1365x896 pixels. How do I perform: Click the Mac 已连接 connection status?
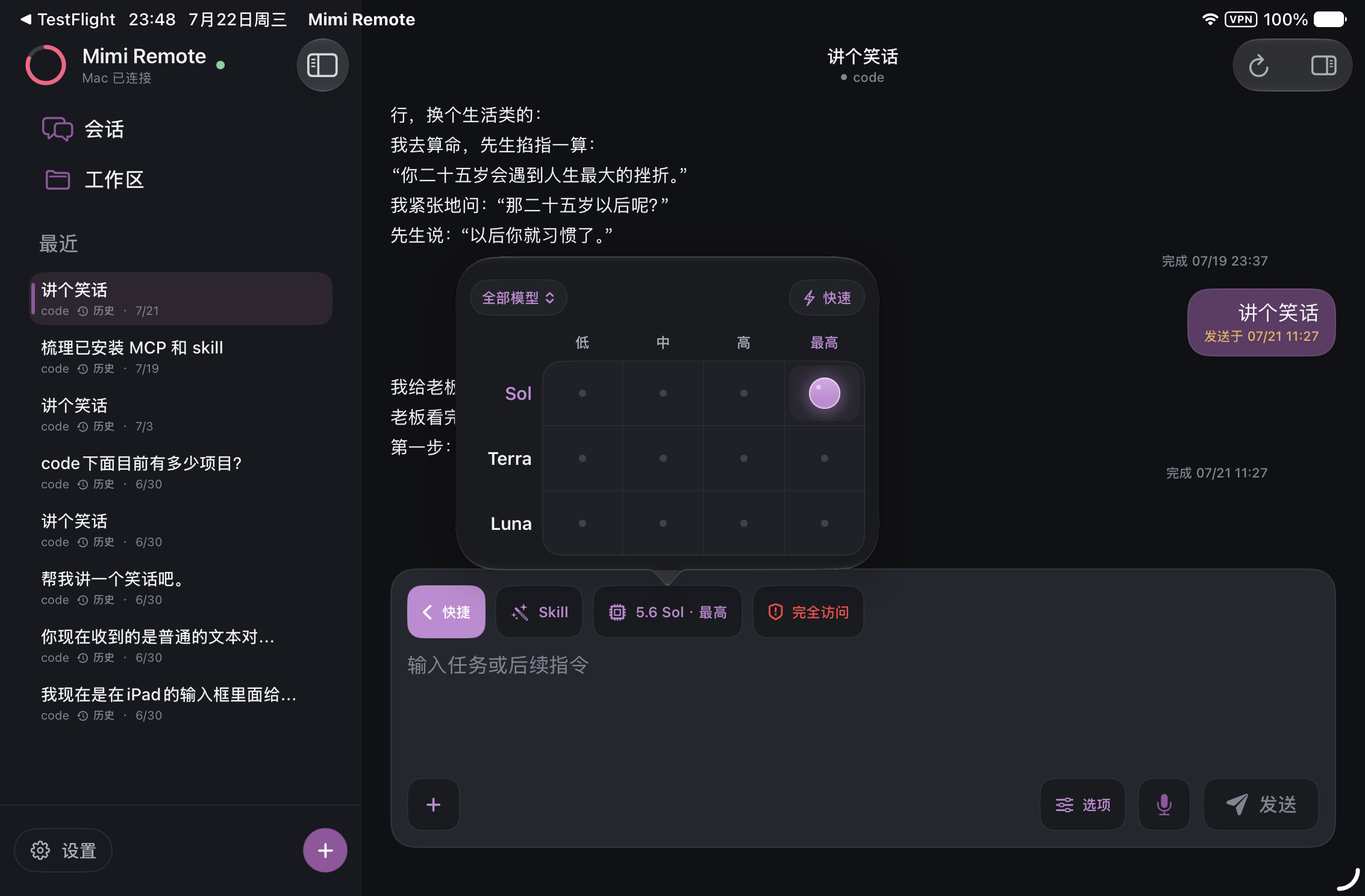point(117,78)
